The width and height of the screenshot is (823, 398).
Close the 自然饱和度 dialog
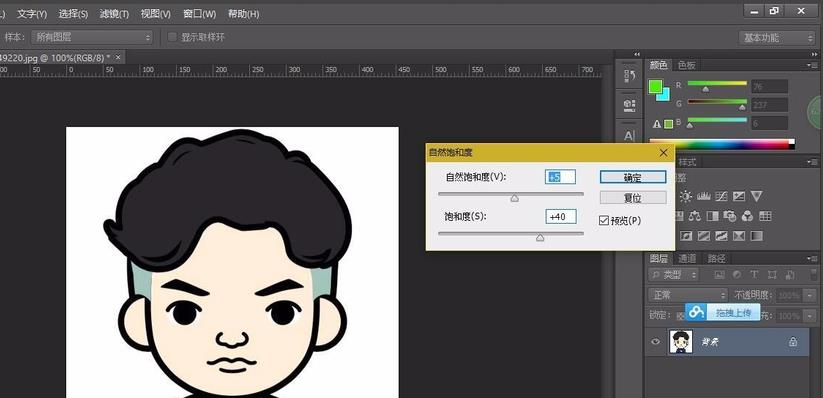pos(663,153)
